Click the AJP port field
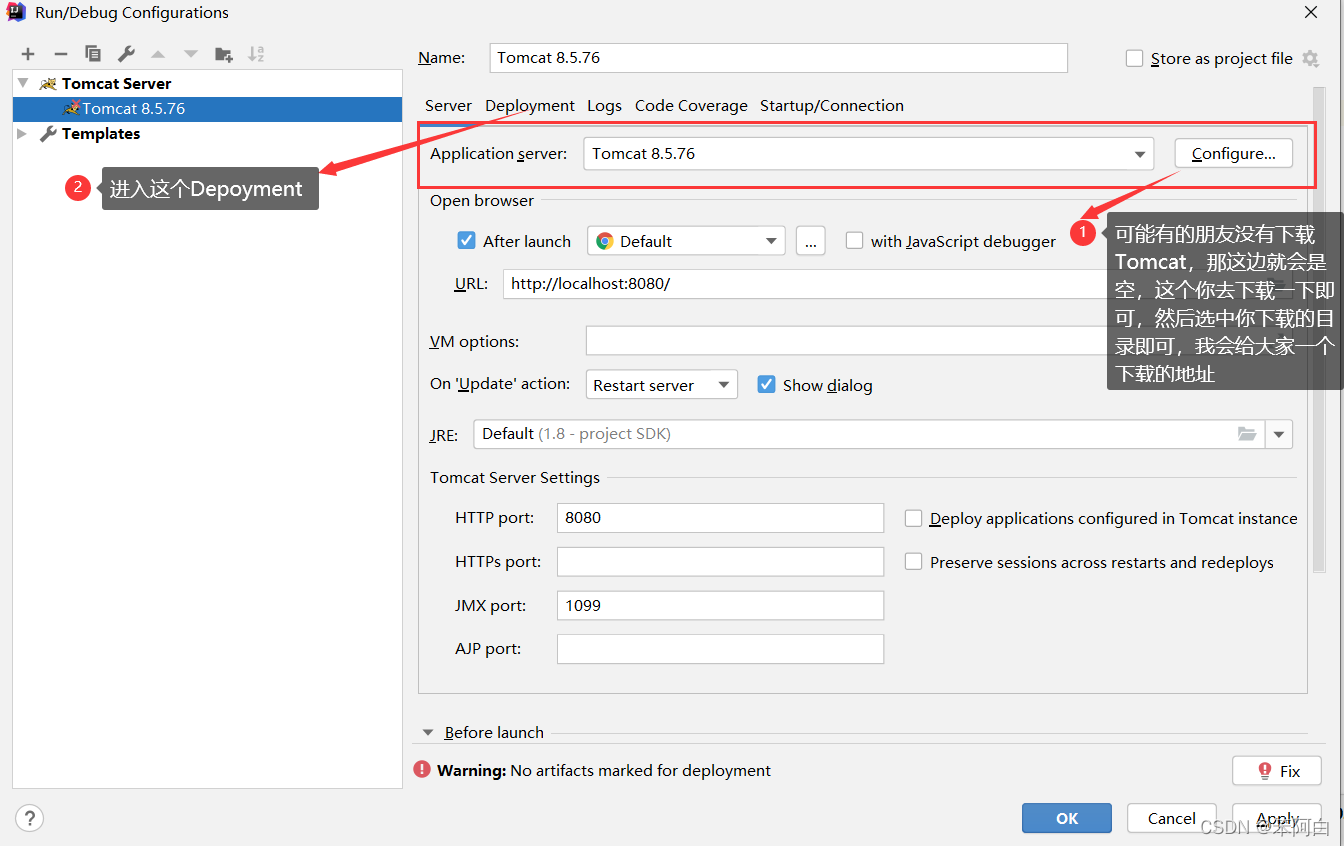Viewport: 1344px width, 846px height. (720, 649)
